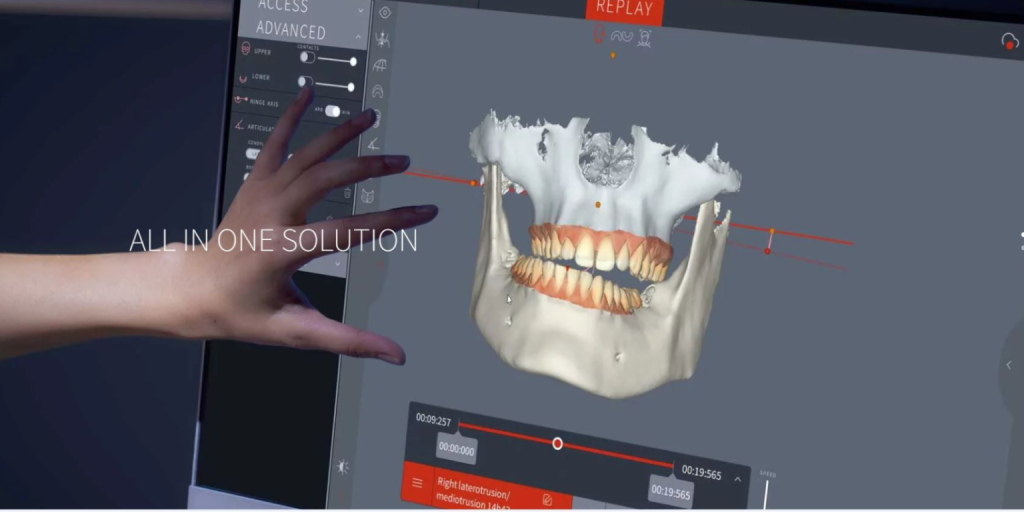Expand the Access section chevron

[x=361, y=10]
